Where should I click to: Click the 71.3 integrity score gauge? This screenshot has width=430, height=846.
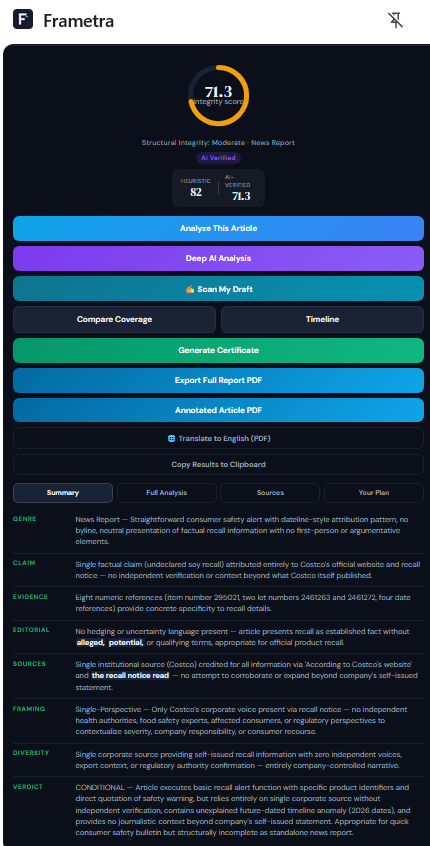pos(219,95)
